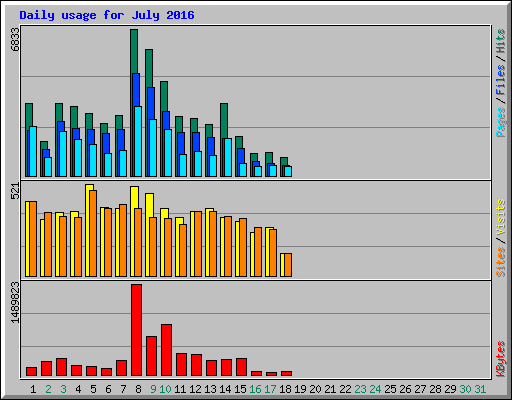Image resolution: width=512 pixels, height=400 pixels.
Task: Click day 18 on the x-axis
Action: [285, 389]
